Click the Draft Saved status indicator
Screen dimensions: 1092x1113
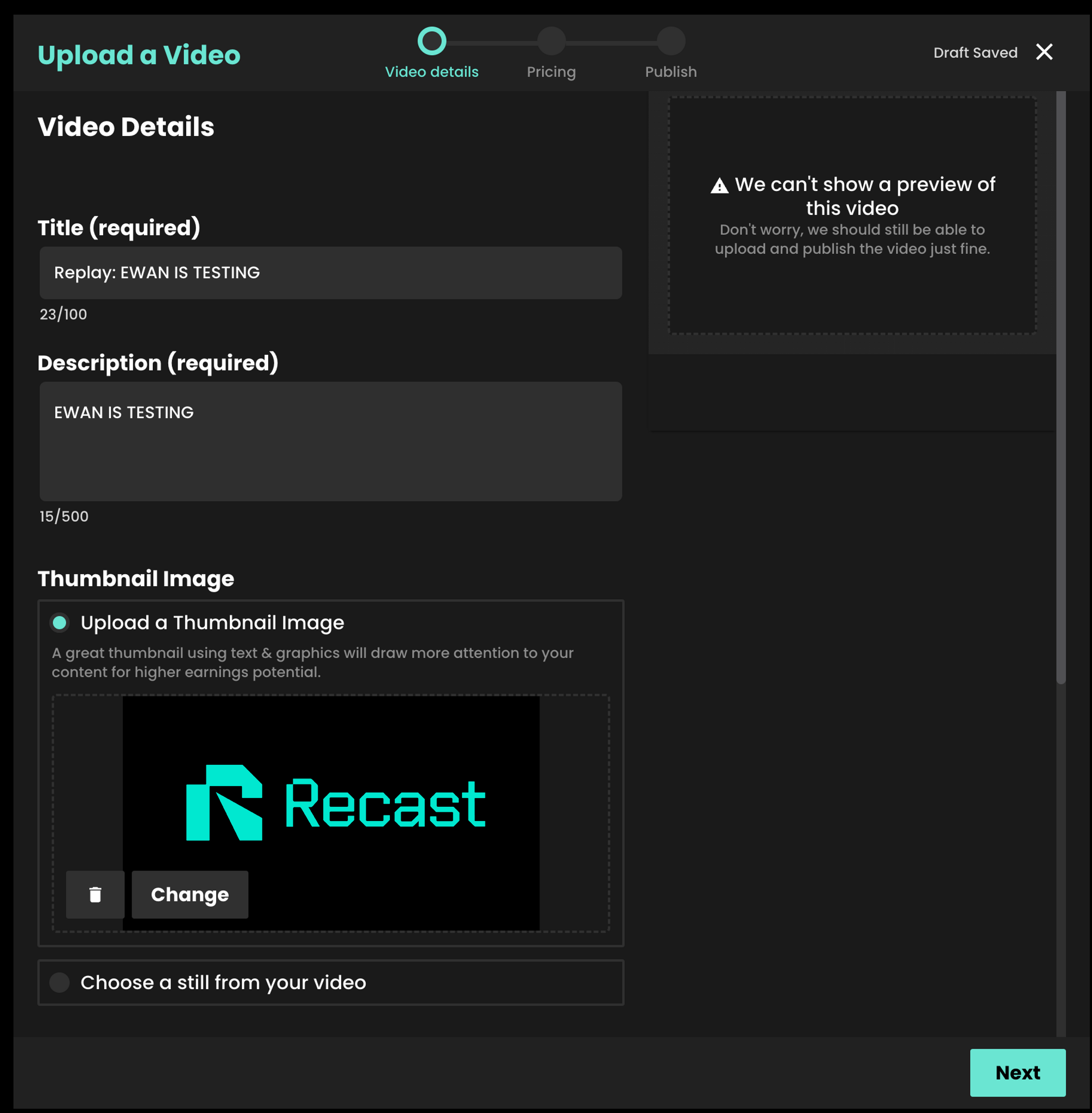975,52
